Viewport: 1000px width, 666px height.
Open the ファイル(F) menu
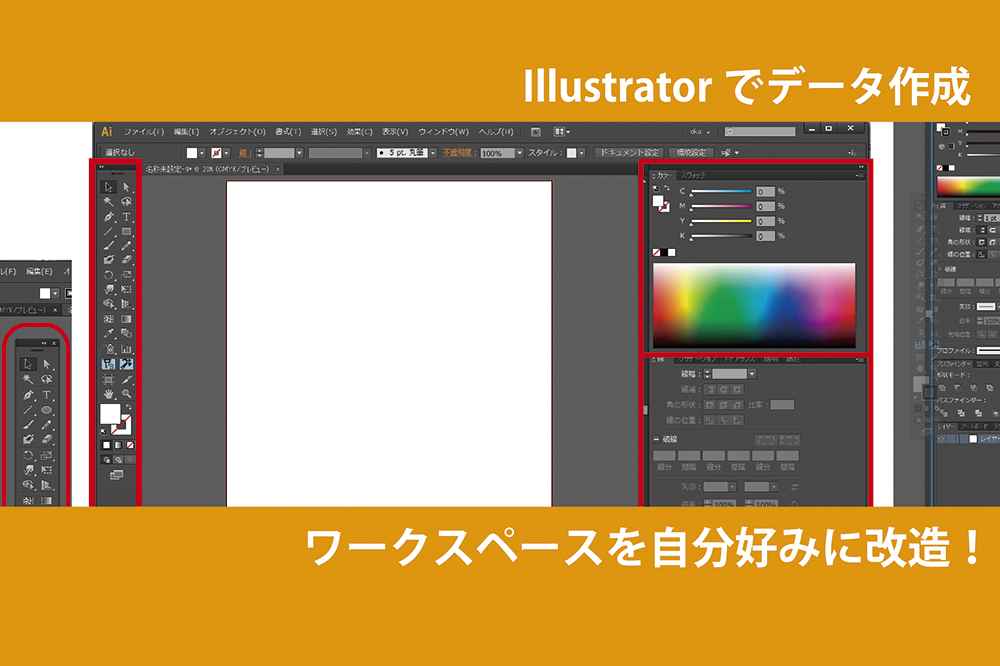143,132
